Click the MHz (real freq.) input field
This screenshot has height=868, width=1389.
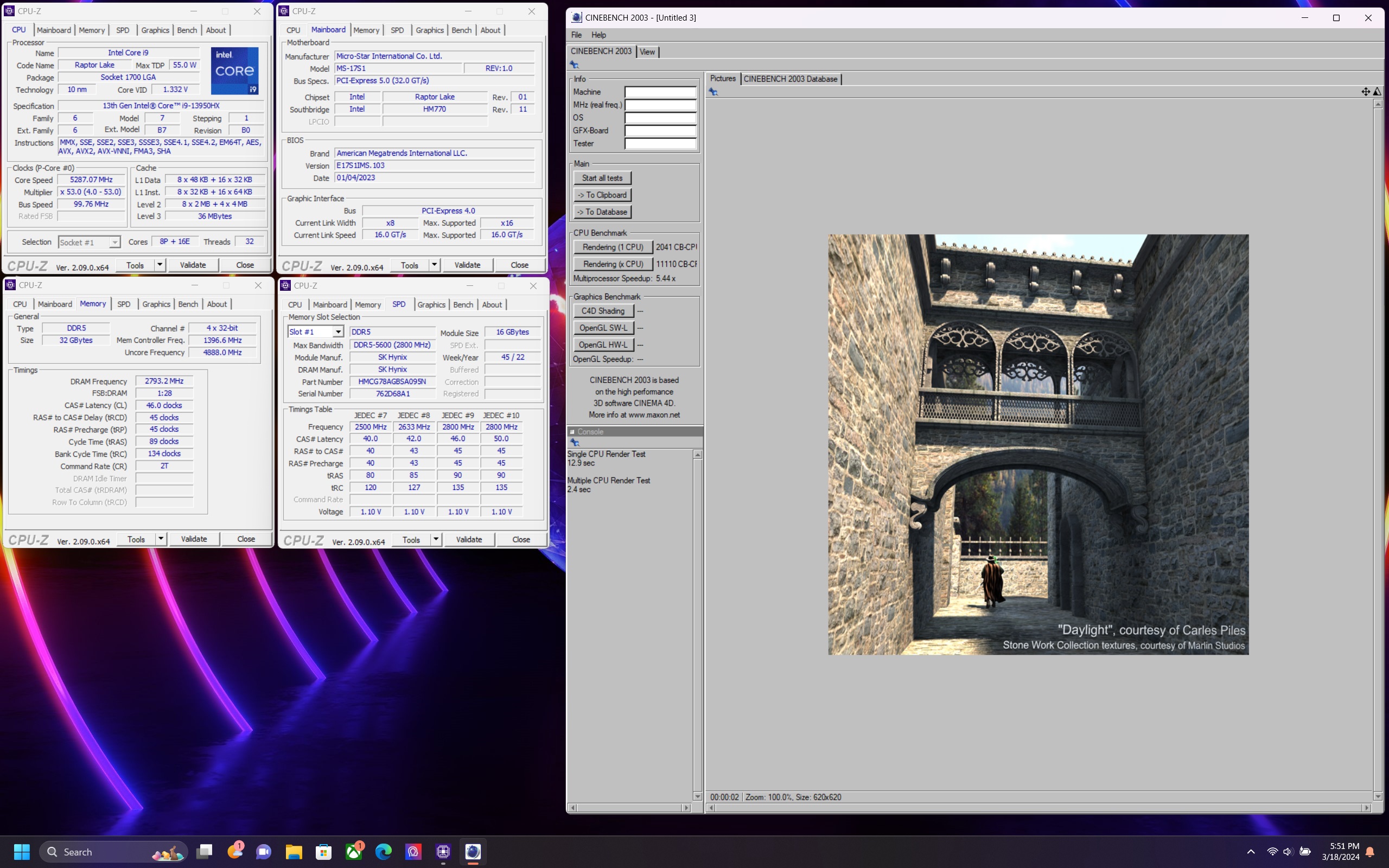[660, 105]
